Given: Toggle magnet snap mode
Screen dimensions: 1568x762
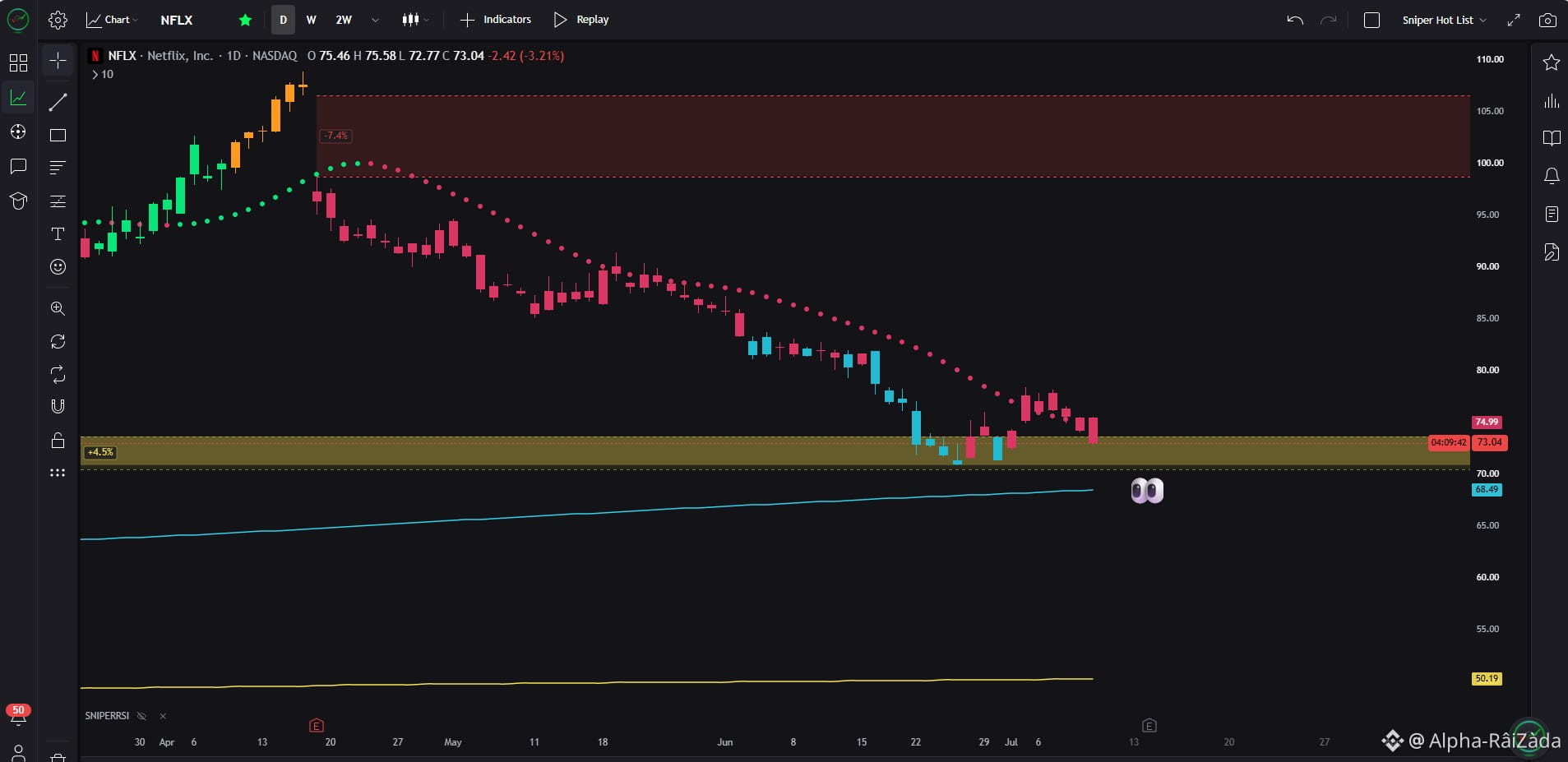Looking at the screenshot, I should coord(58,406).
